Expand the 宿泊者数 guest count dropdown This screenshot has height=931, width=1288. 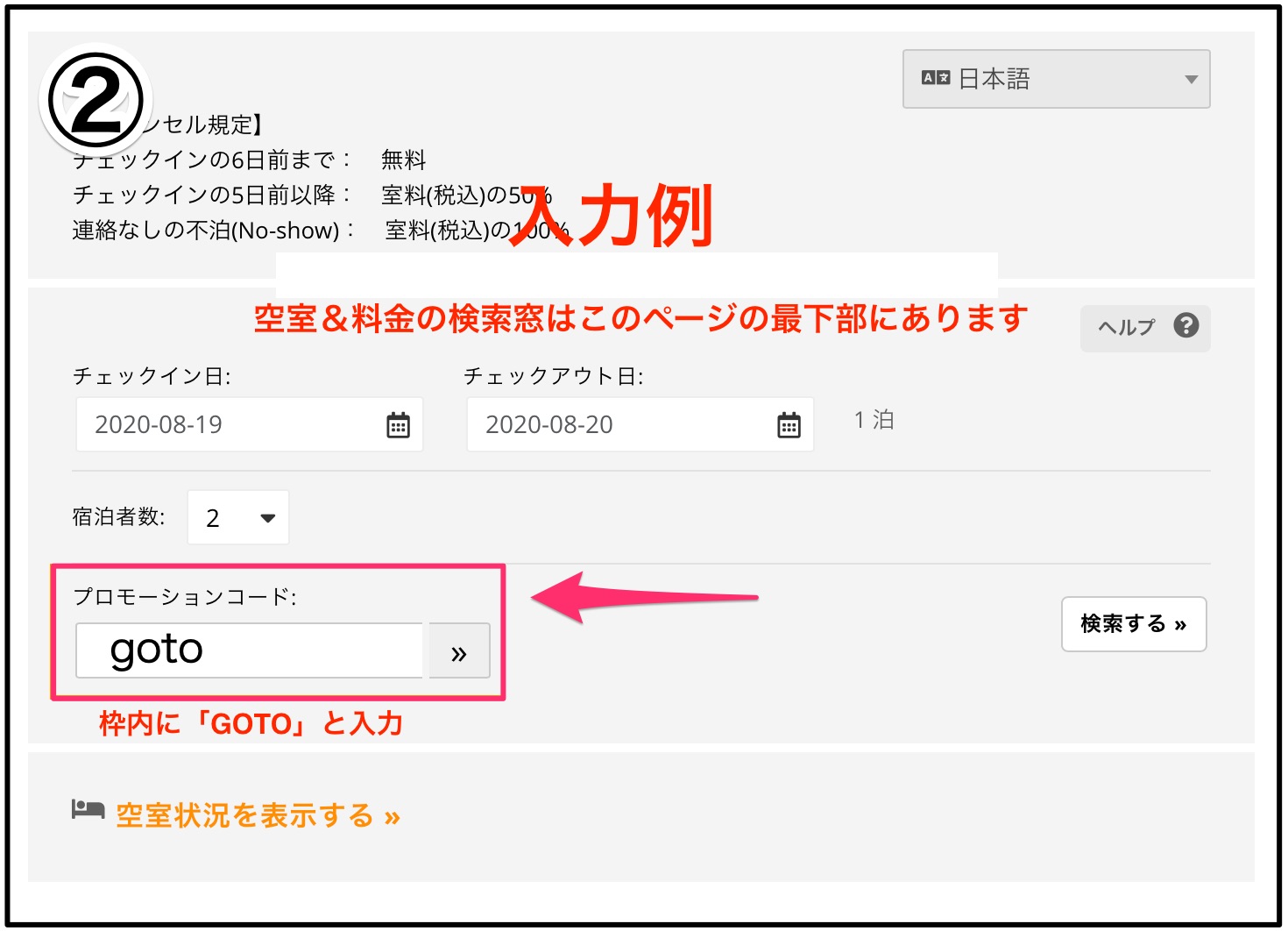click(x=238, y=517)
